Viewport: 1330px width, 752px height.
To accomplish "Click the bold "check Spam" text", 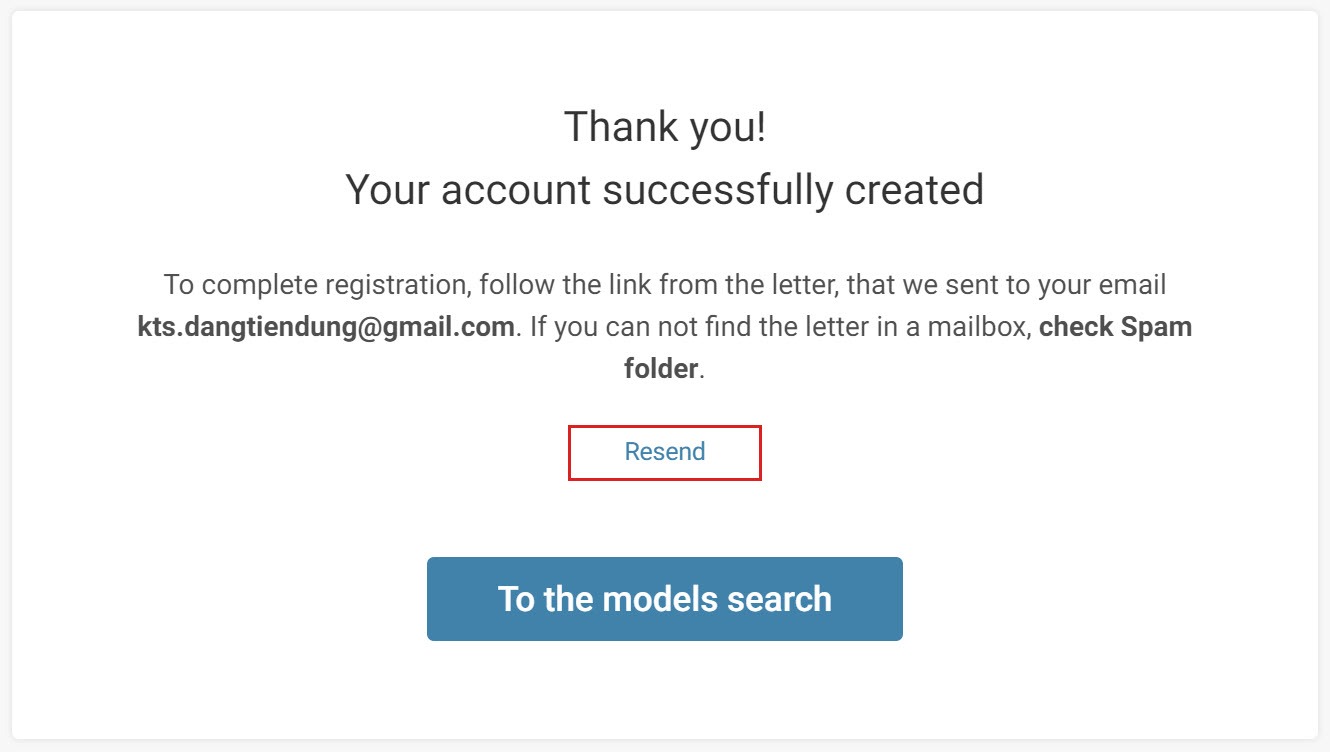I will pos(1115,327).
